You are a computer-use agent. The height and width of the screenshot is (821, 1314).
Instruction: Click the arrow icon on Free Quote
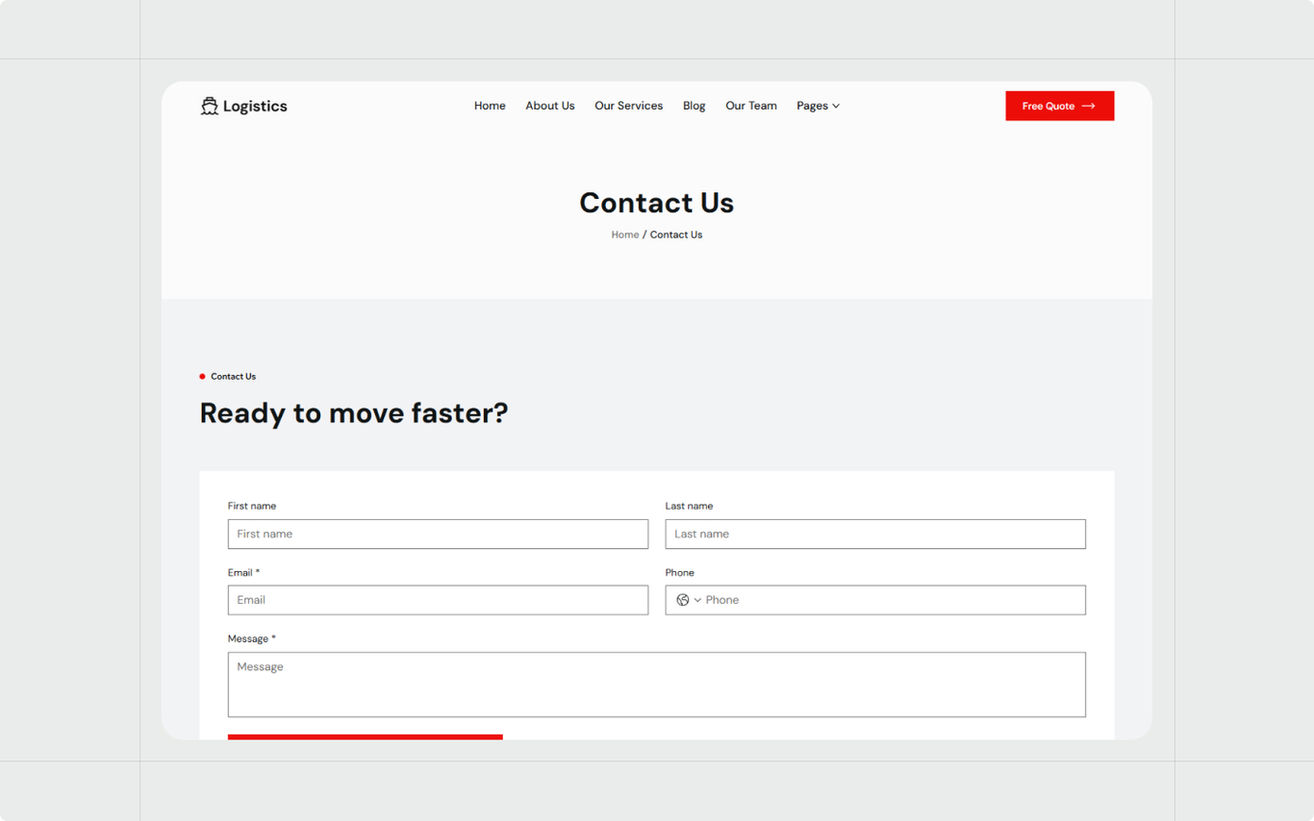coord(1088,106)
